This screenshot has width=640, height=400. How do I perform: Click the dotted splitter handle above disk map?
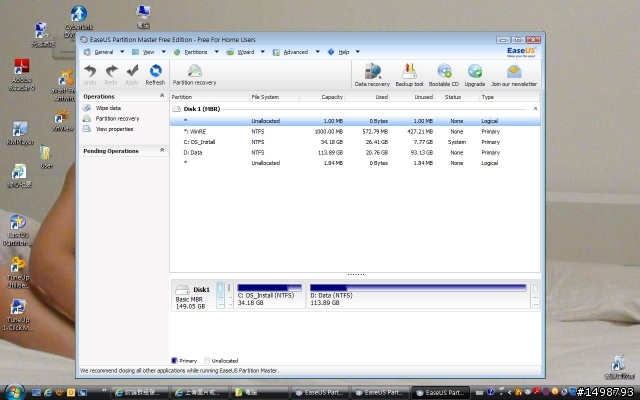pos(356,275)
